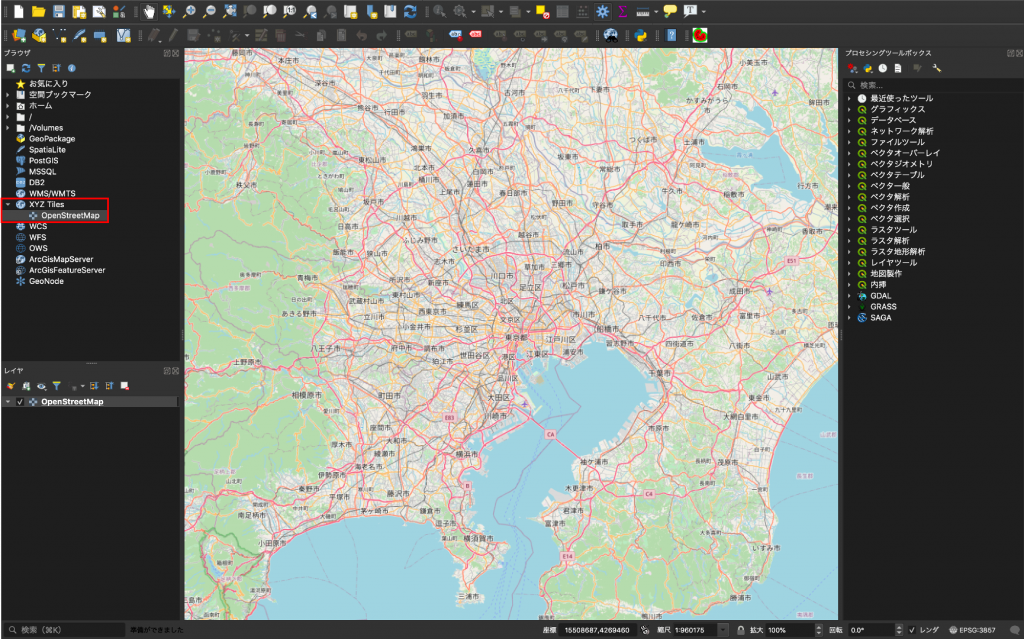Open the help contents book icon
This screenshot has width=1024, height=639.
point(671,35)
